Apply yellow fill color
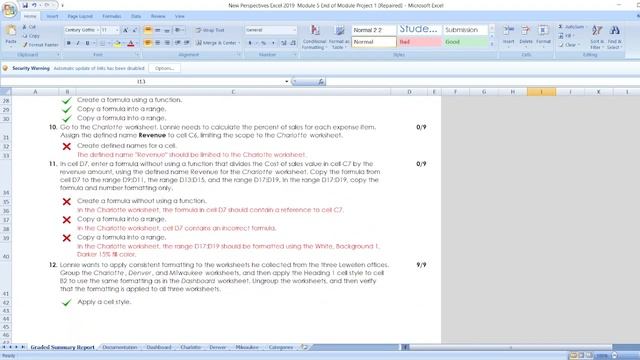640x360 pixels. tap(118, 43)
